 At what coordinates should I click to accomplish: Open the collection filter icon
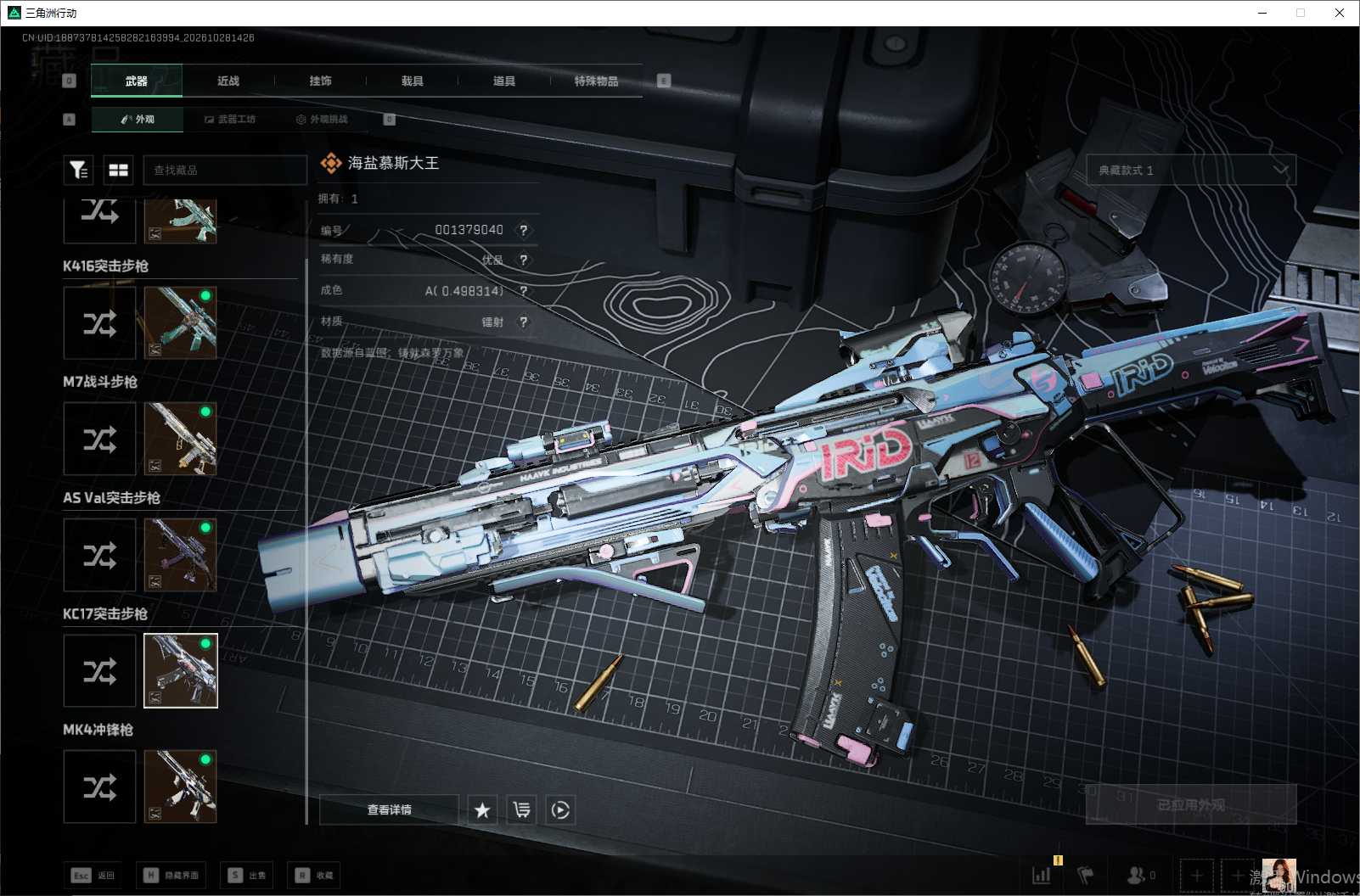pos(79,170)
